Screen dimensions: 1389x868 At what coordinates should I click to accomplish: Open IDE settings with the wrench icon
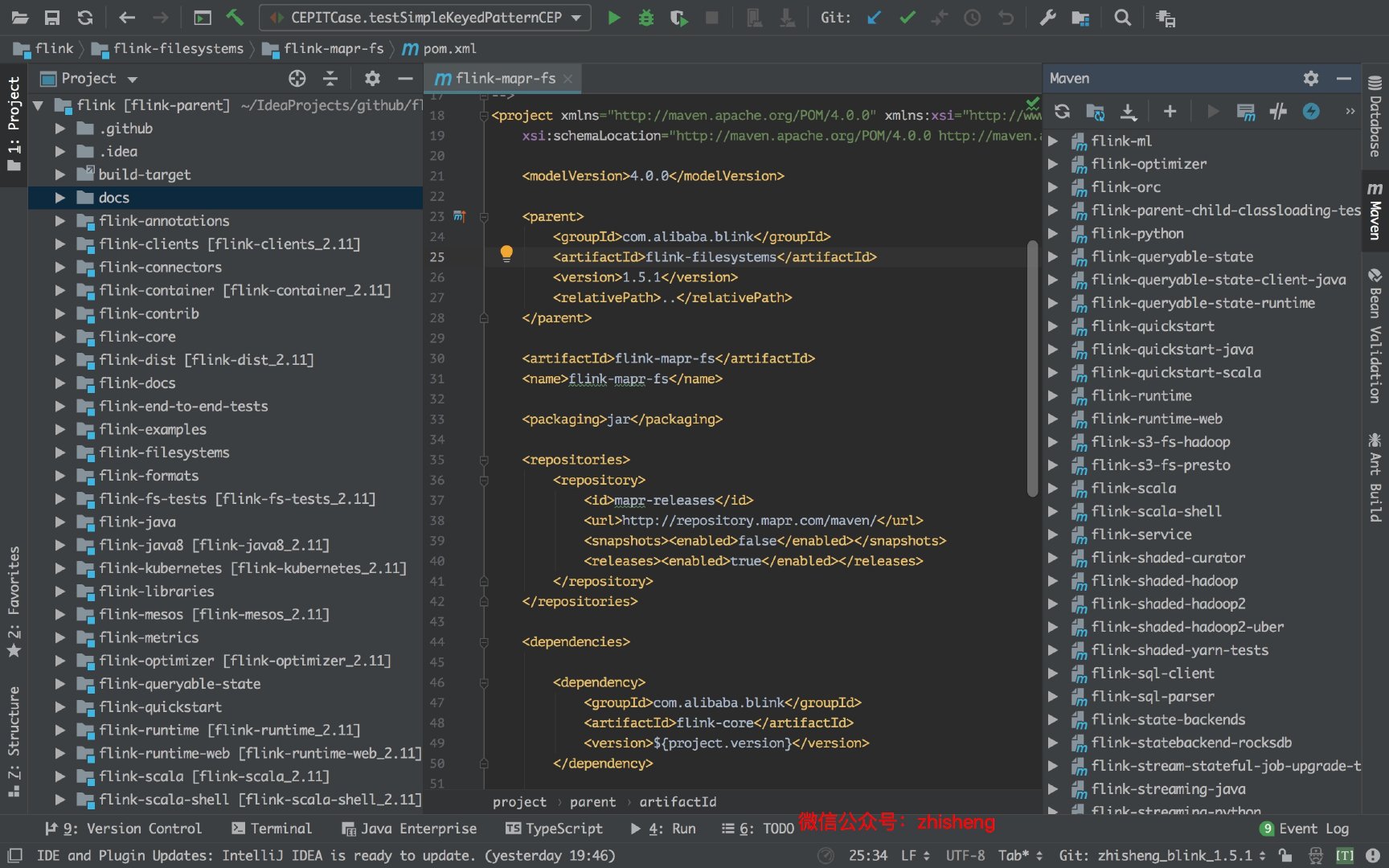click(x=1047, y=18)
